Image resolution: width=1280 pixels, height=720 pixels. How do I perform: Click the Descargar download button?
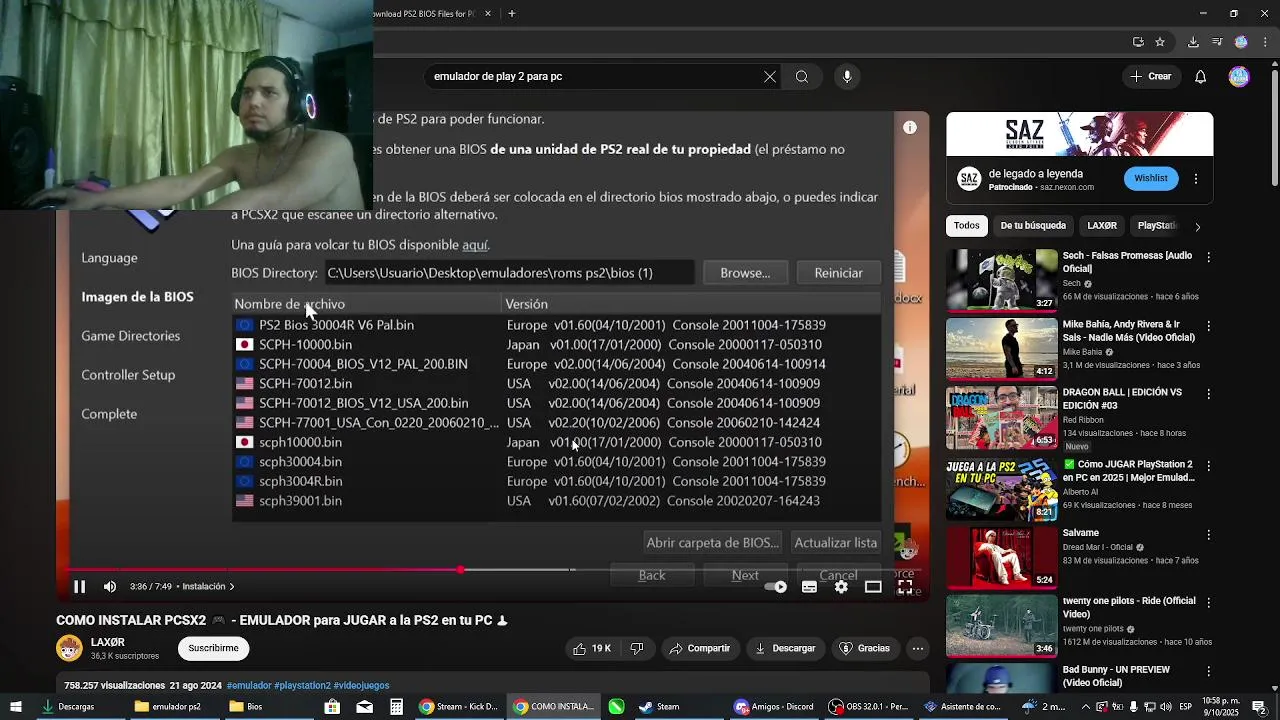(x=785, y=648)
